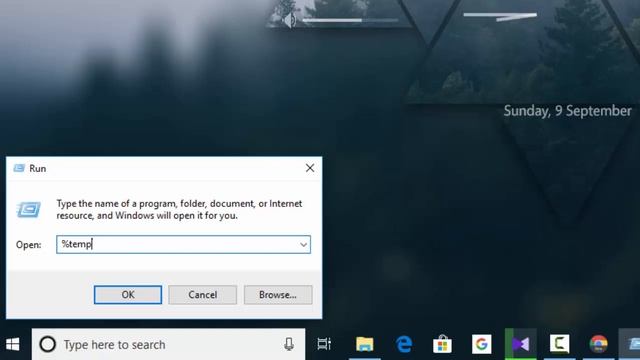This screenshot has height=360, width=640.
Task: Open the Windows Start menu
Action: (x=12, y=344)
